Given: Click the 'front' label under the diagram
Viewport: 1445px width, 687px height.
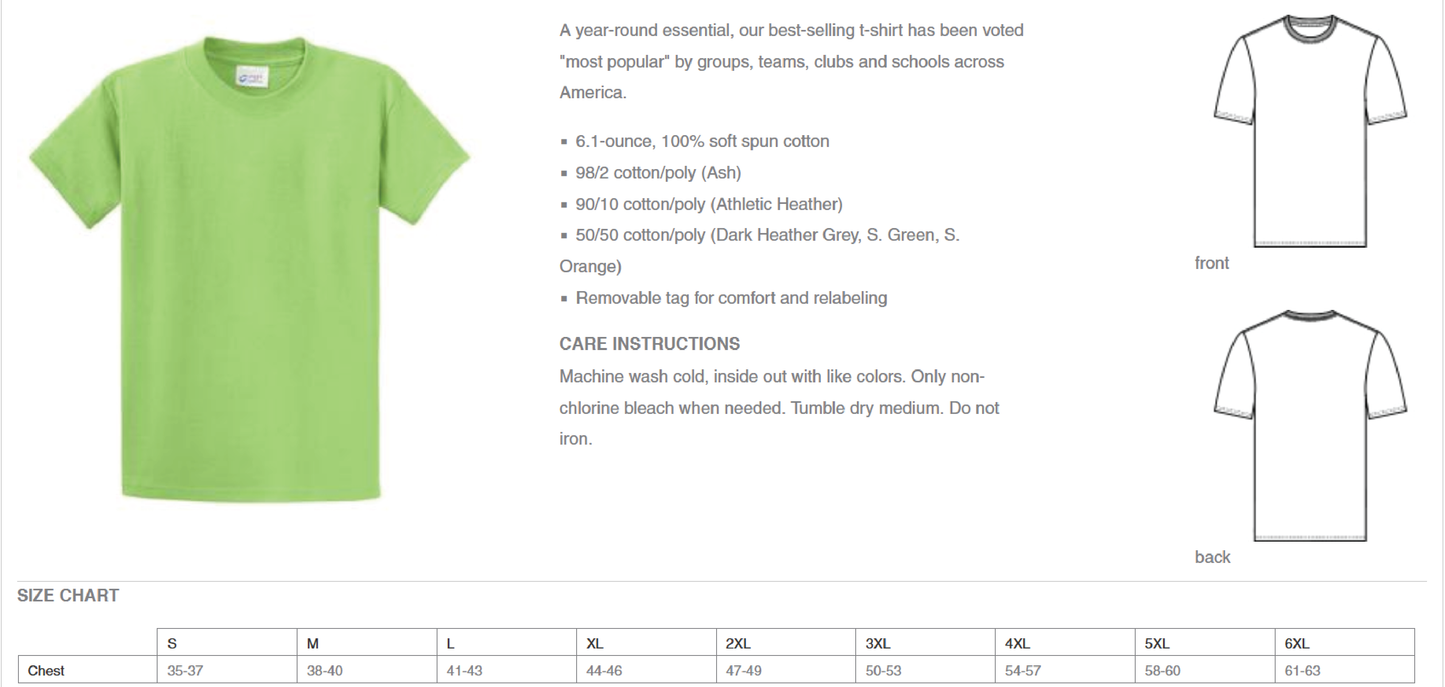Looking at the screenshot, I should click(x=1212, y=263).
